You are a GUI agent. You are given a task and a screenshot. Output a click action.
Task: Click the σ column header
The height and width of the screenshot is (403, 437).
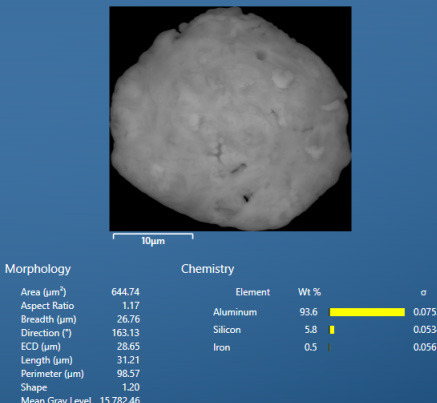(x=423, y=293)
